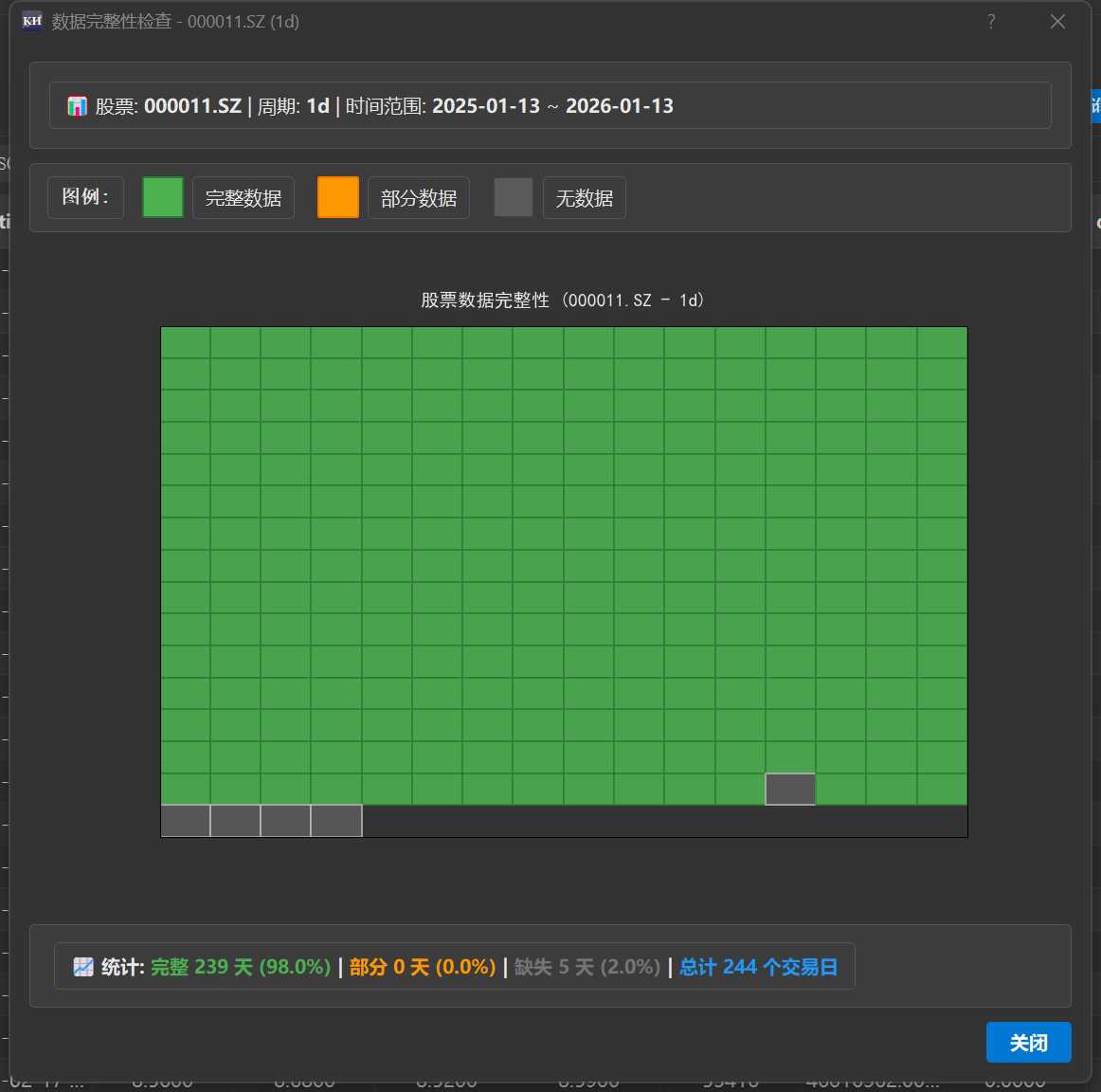1101x1092 pixels.
Task: Select the green 完整数据 legend swatch
Action: 163,197
